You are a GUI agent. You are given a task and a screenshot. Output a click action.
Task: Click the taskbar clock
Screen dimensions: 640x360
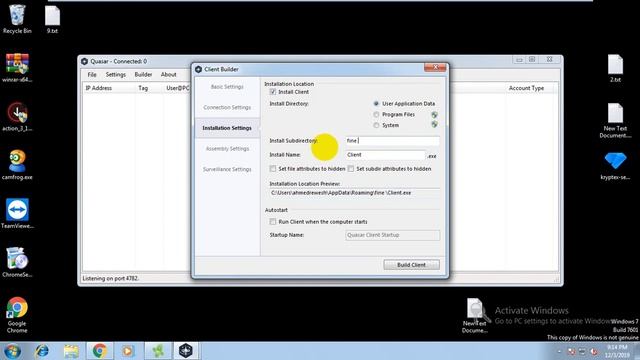618,351
